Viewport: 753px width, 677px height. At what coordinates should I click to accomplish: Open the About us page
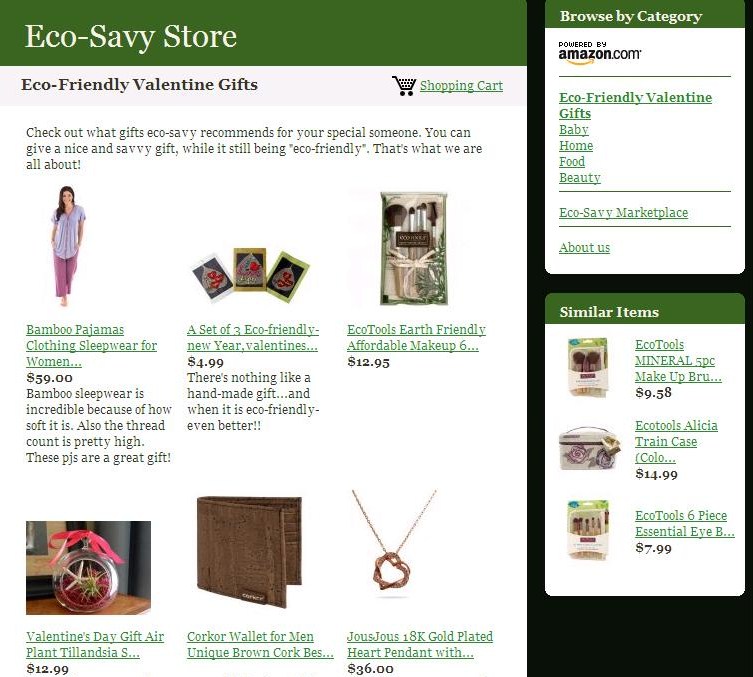pyautogui.click(x=584, y=248)
